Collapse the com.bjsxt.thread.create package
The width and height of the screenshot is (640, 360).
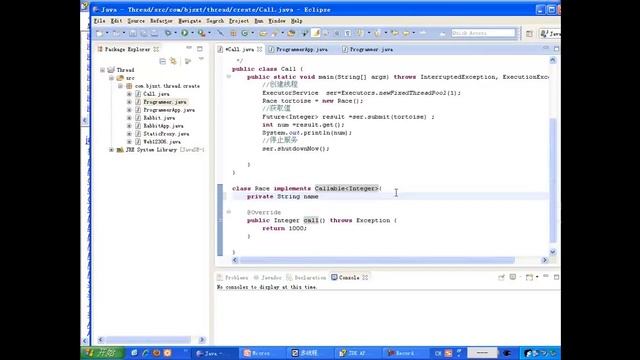tap(120, 86)
